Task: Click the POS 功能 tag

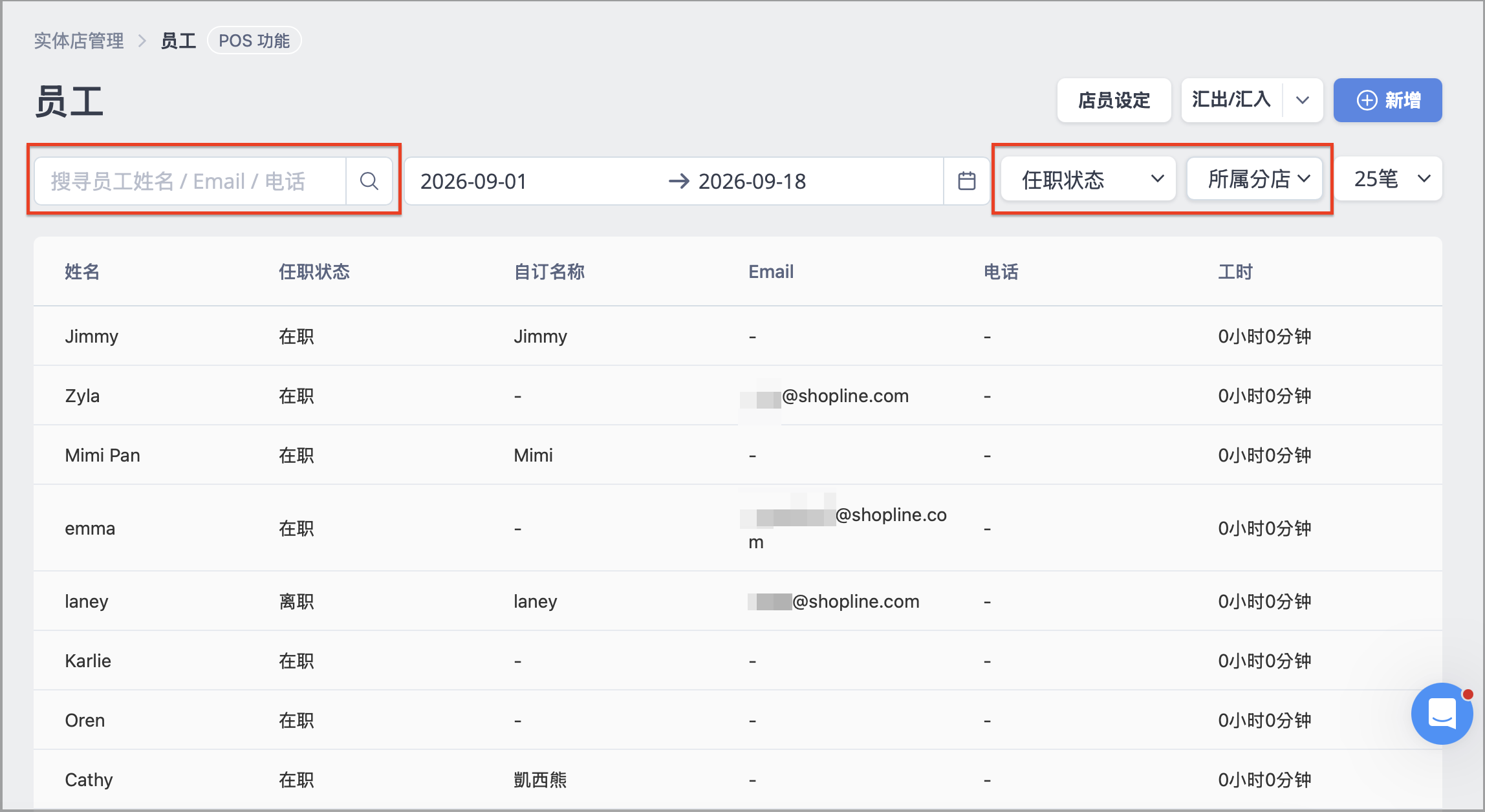Action: (x=254, y=41)
